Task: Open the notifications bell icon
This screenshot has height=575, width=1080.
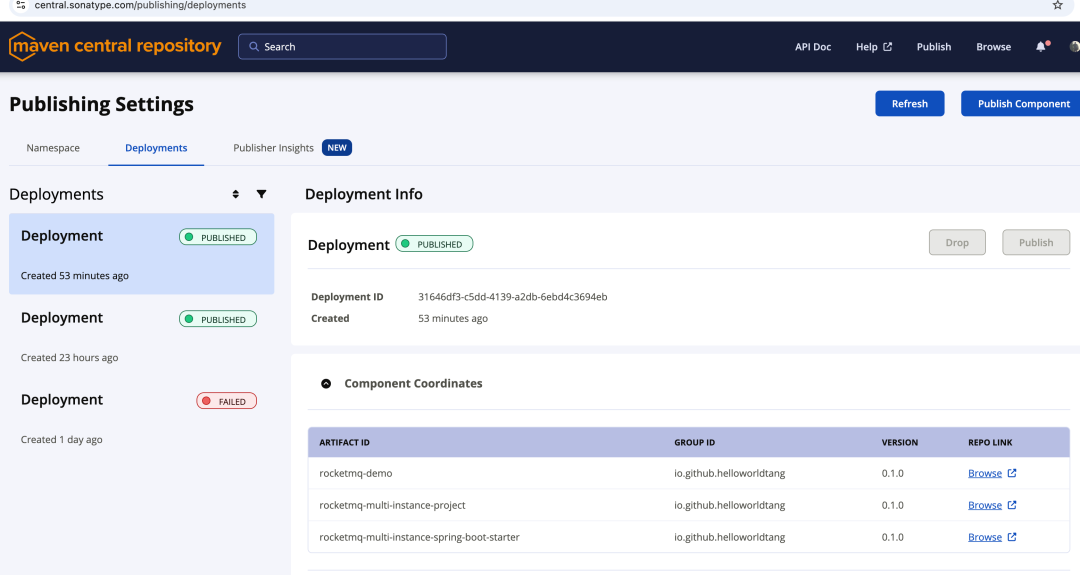Action: point(1041,46)
